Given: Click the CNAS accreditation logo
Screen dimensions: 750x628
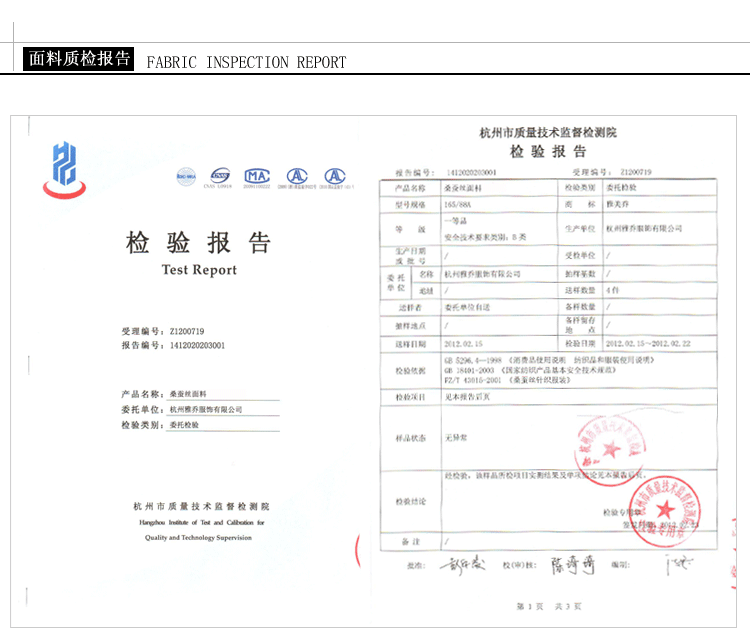Looking at the screenshot, I should click(x=219, y=176).
